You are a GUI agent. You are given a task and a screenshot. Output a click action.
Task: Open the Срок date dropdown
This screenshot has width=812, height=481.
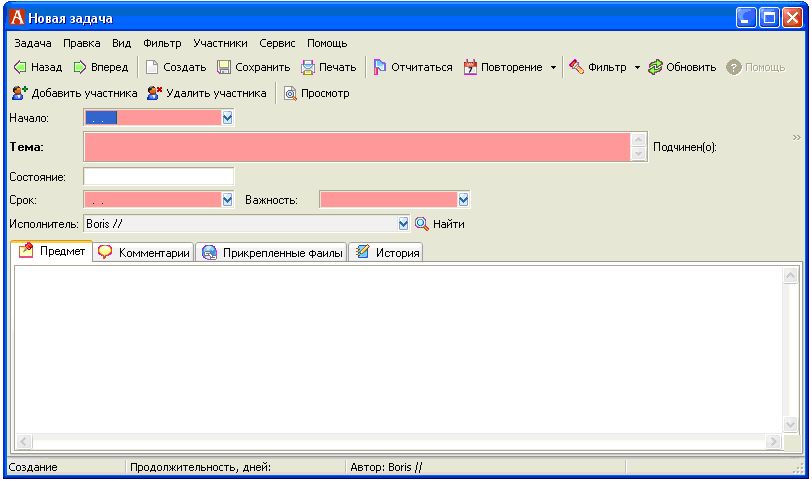[227, 199]
